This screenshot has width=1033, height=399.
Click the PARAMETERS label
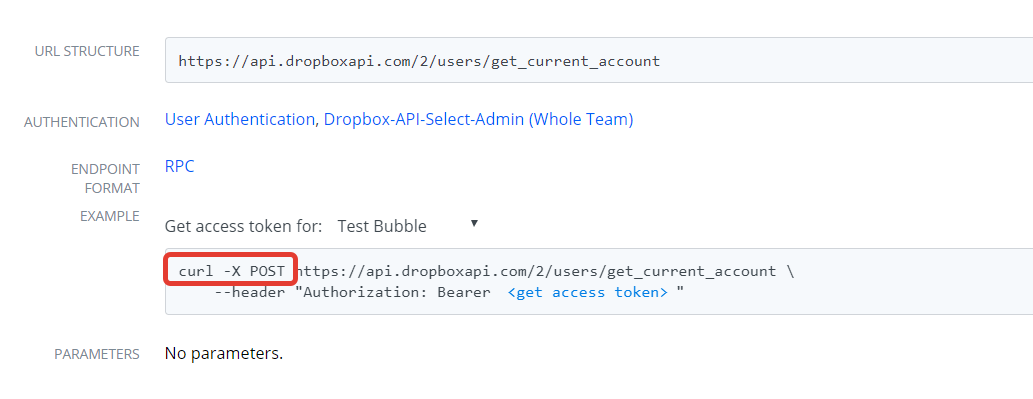pos(97,354)
